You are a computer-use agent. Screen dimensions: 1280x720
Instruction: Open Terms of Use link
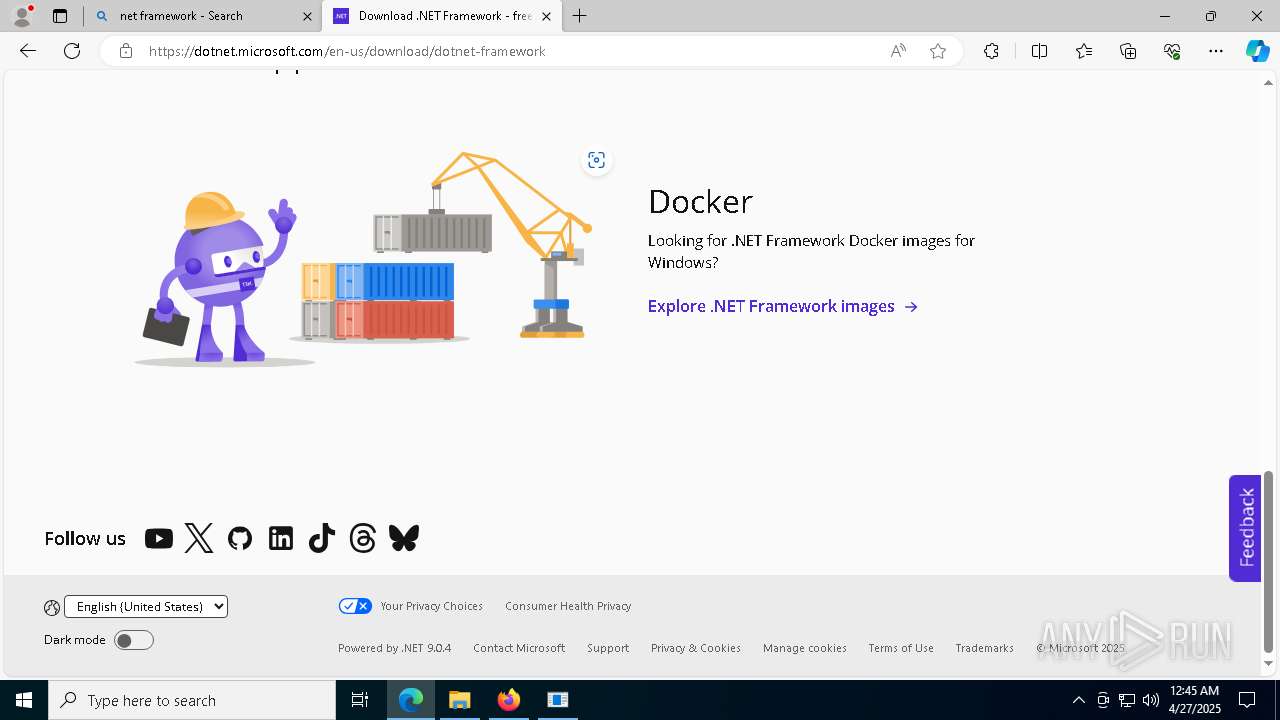[901, 648]
